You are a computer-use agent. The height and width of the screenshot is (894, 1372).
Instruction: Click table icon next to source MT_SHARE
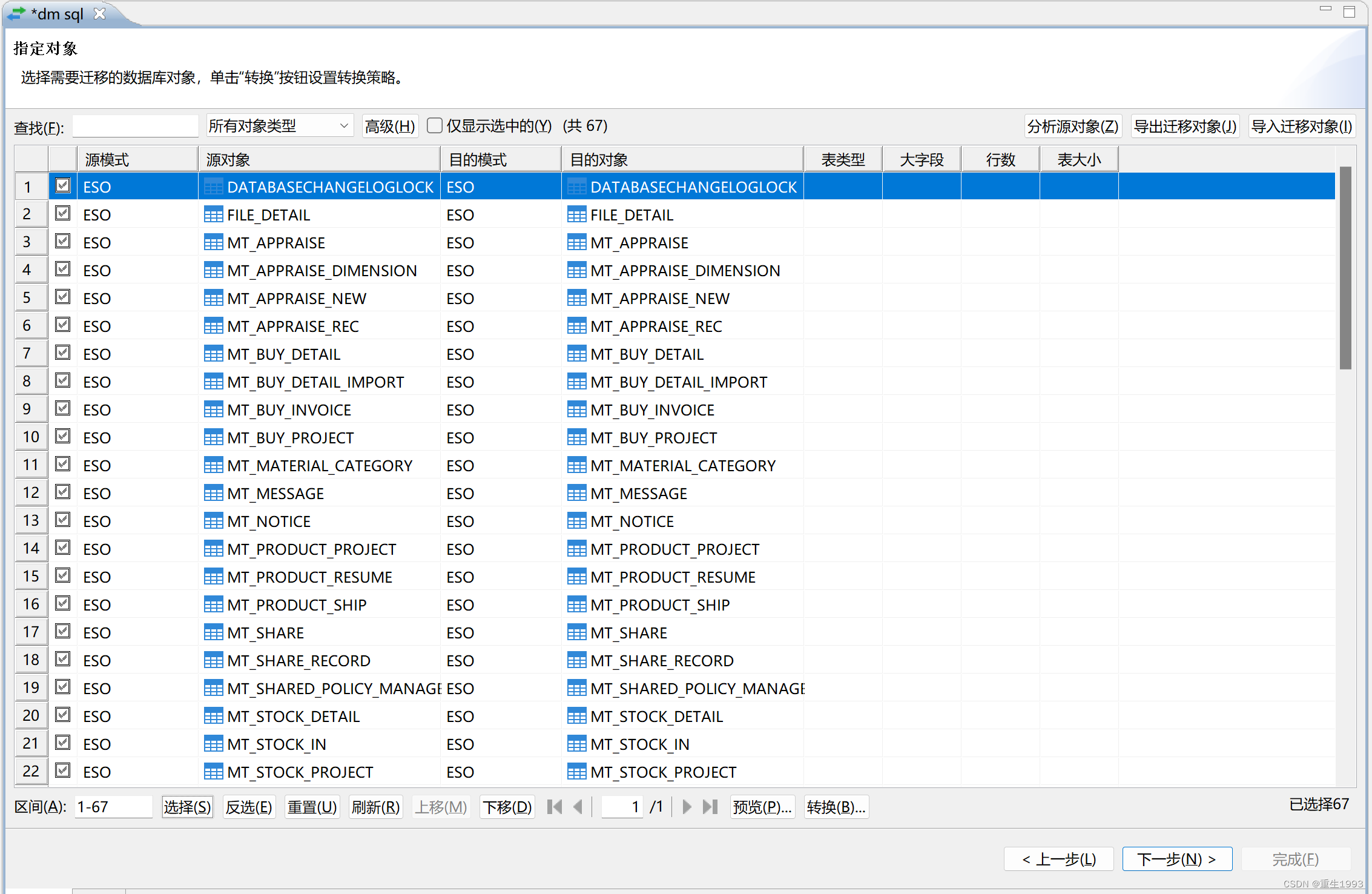pyautogui.click(x=213, y=633)
